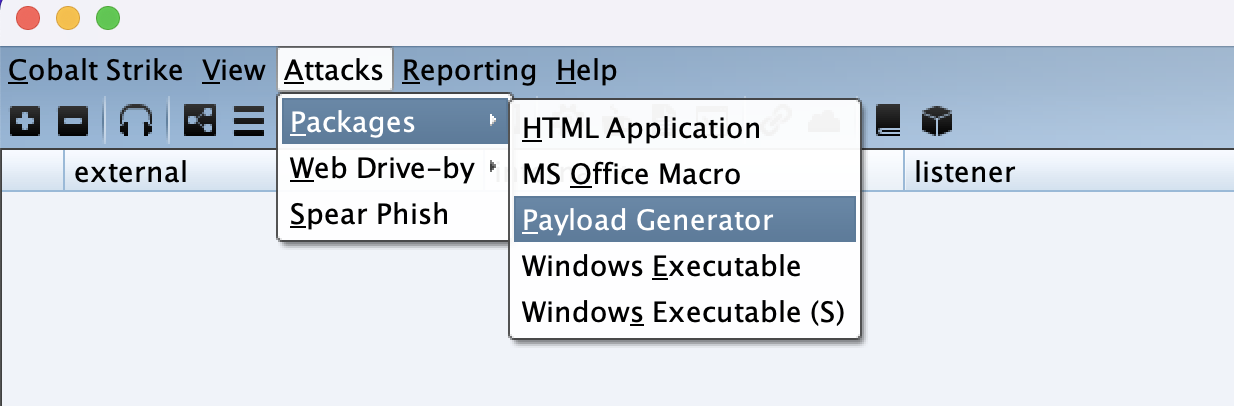1234x406 pixels.
Task: Open the Cobalt Strike menu
Action: click(97, 71)
